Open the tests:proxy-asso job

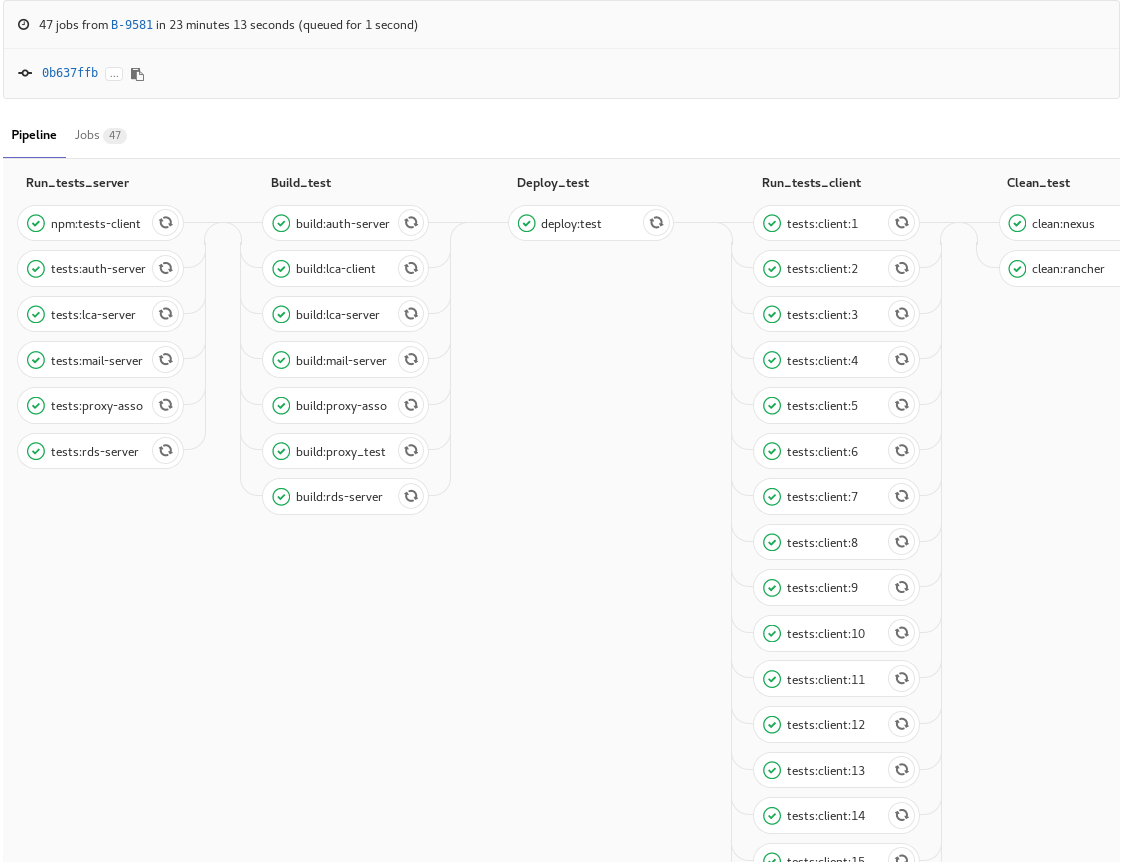point(96,406)
